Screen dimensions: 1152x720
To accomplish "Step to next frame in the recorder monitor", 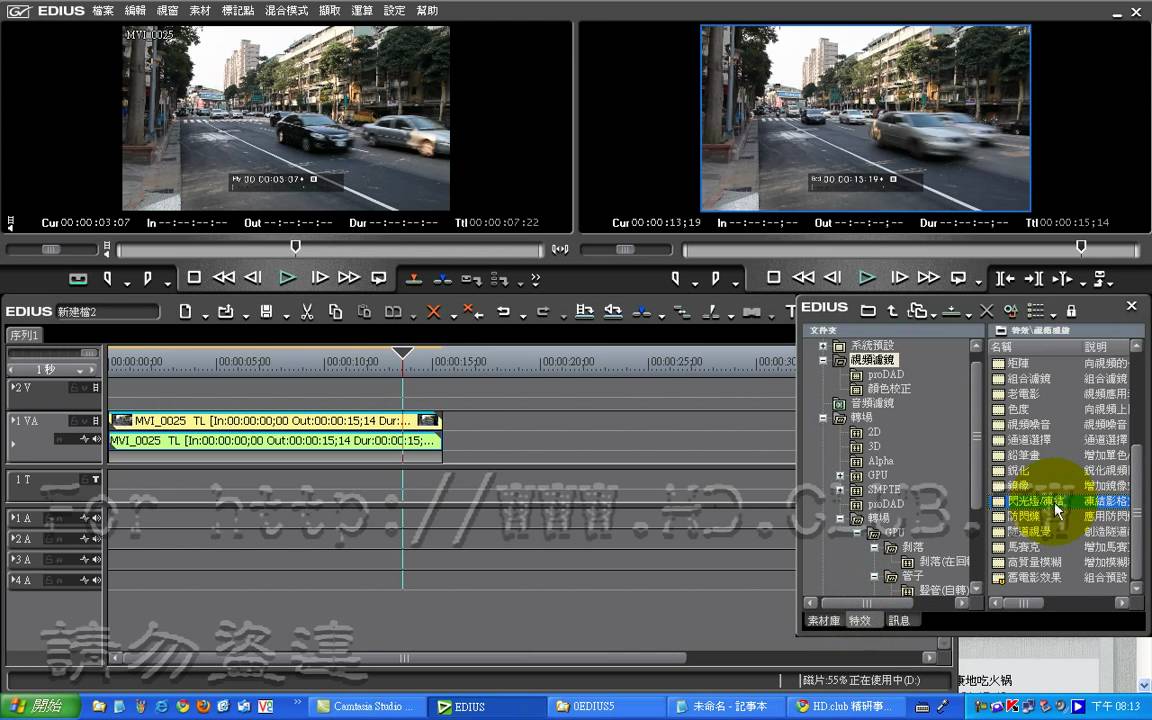I will click(899, 277).
